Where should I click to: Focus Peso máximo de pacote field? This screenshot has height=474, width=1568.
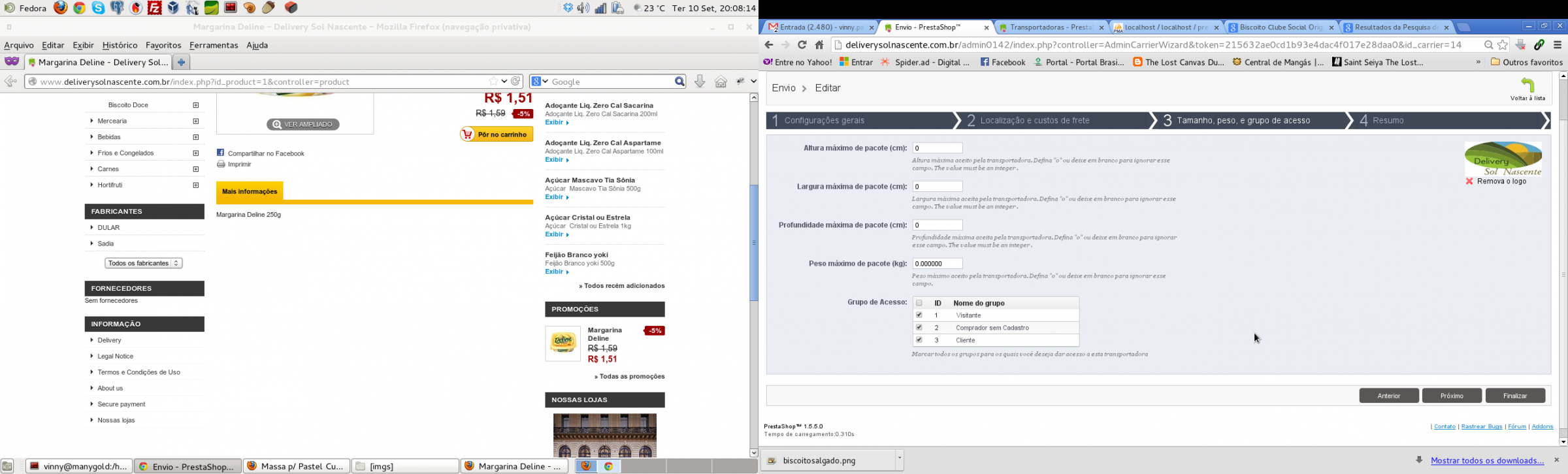click(x=938, y=264)
